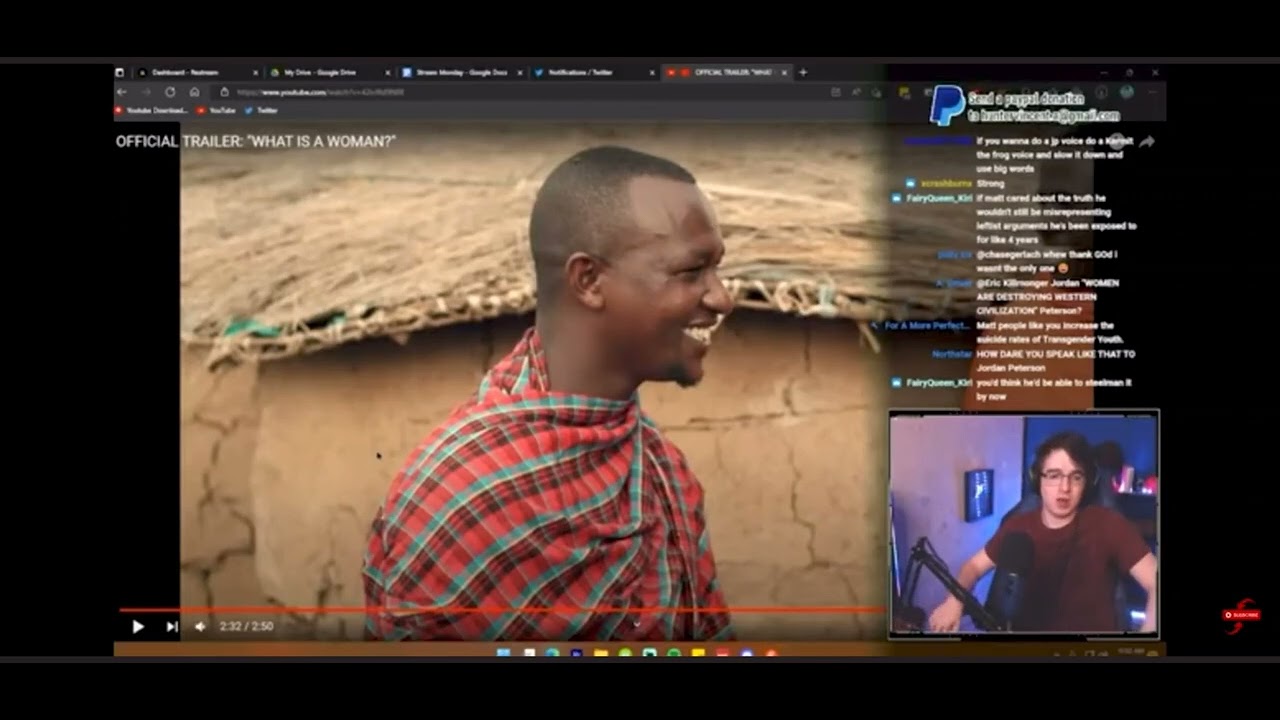Click the red Subscribe button overlay
The width and height of the screenshot is (1280, 720).
click(x=1242, y=615)
